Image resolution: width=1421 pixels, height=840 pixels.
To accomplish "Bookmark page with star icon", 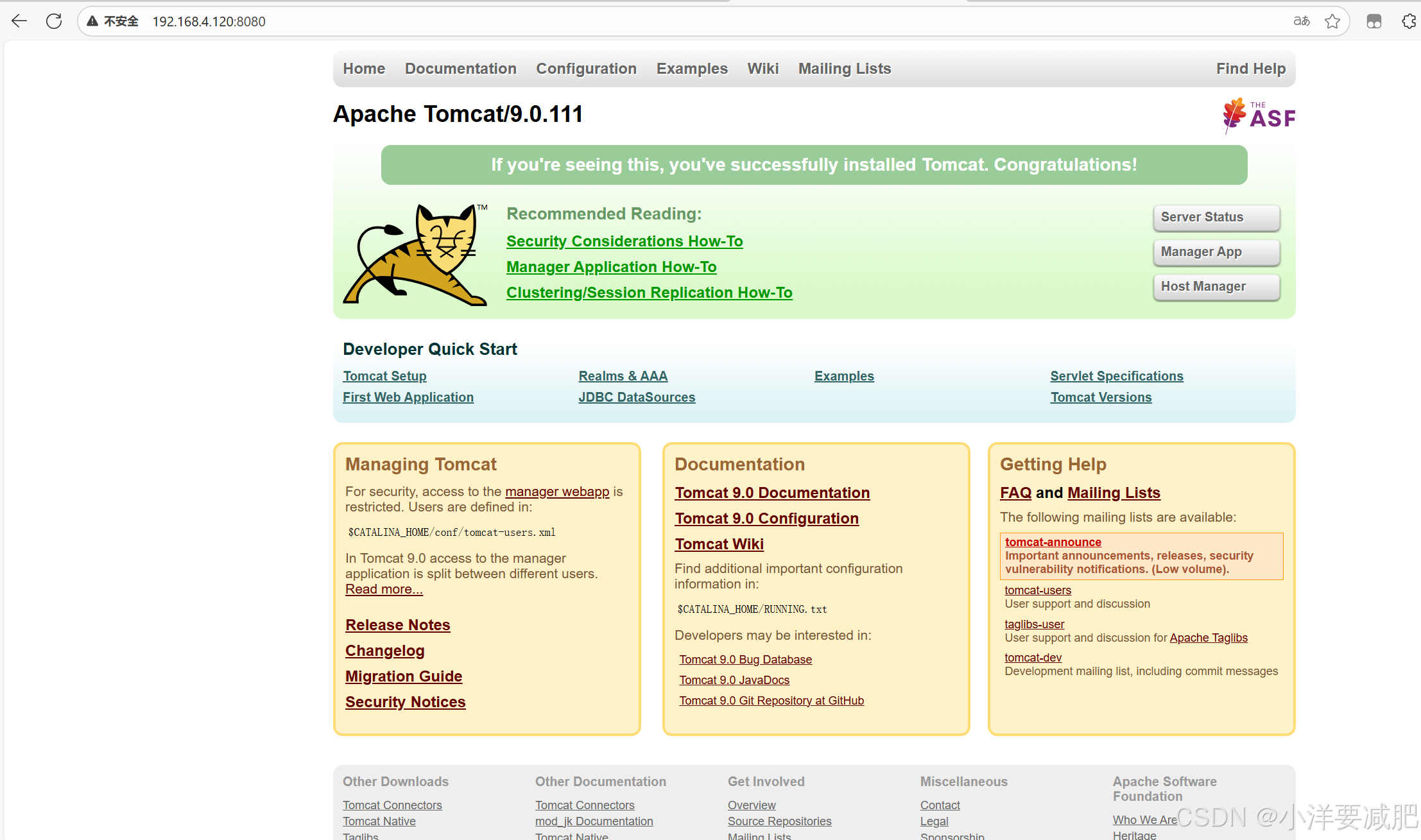I will (1332, 21).
